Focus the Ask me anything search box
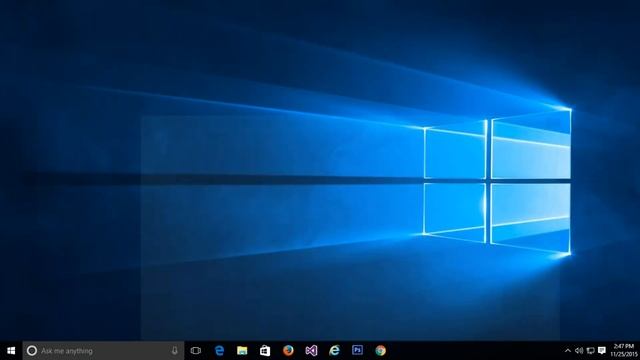 [103, 351]
